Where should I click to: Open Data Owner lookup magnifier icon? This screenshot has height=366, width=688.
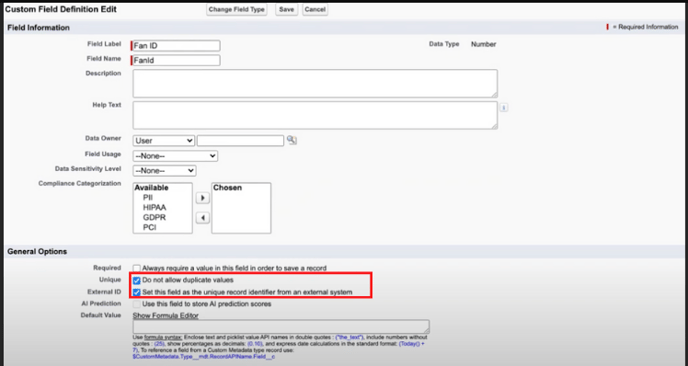tap(292, 140)
